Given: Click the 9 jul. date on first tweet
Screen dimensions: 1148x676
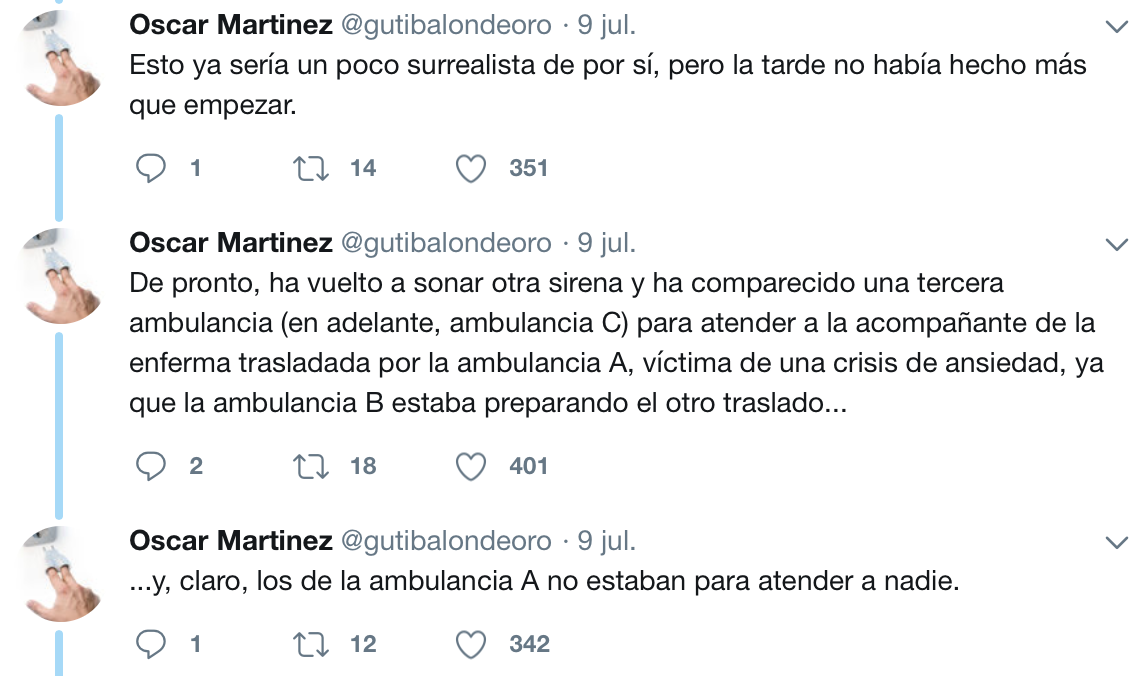Looking at the screenshot, I should tap(606, 25).
